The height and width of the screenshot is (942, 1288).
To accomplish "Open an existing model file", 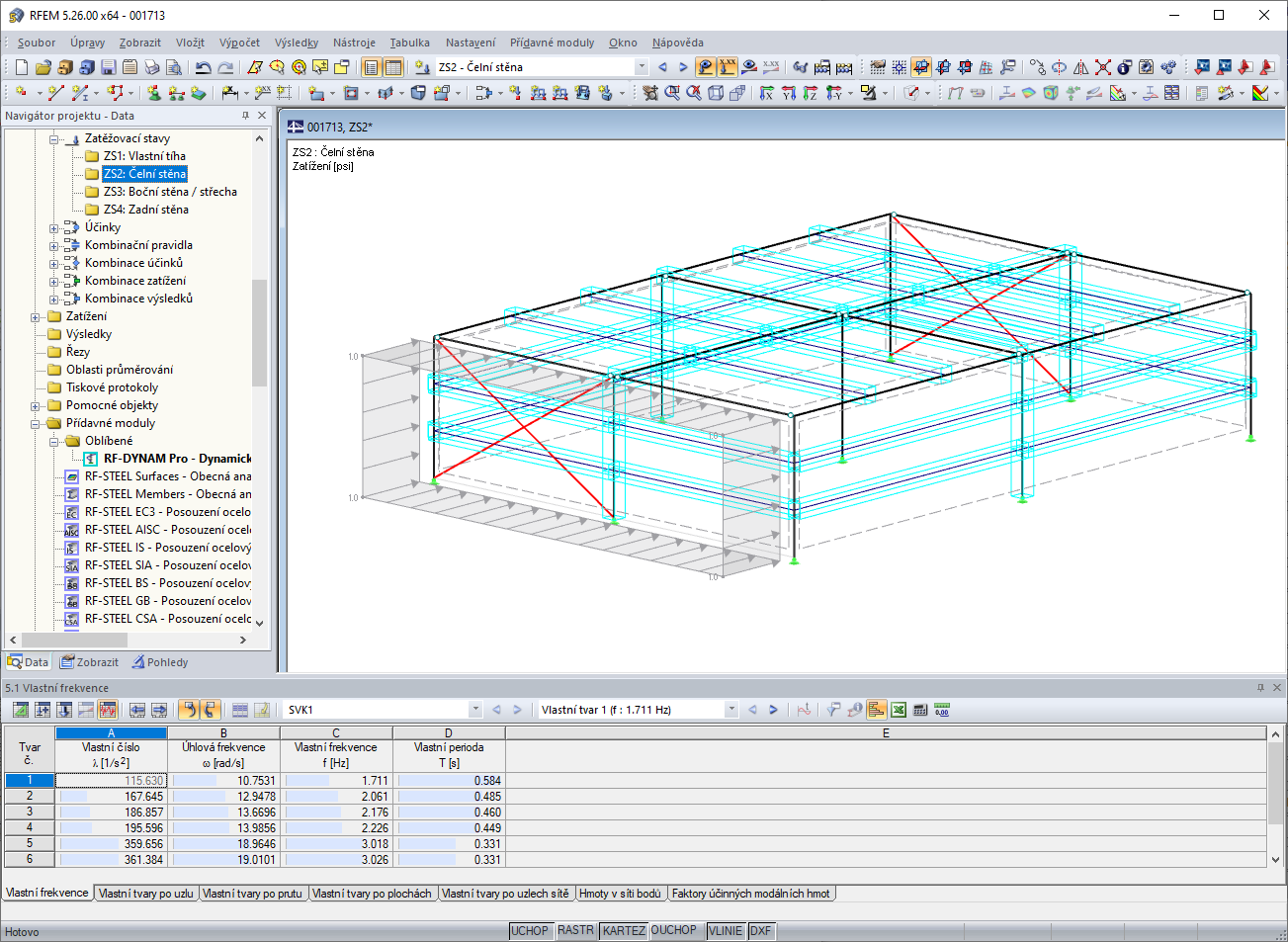I will coord(43,67).
